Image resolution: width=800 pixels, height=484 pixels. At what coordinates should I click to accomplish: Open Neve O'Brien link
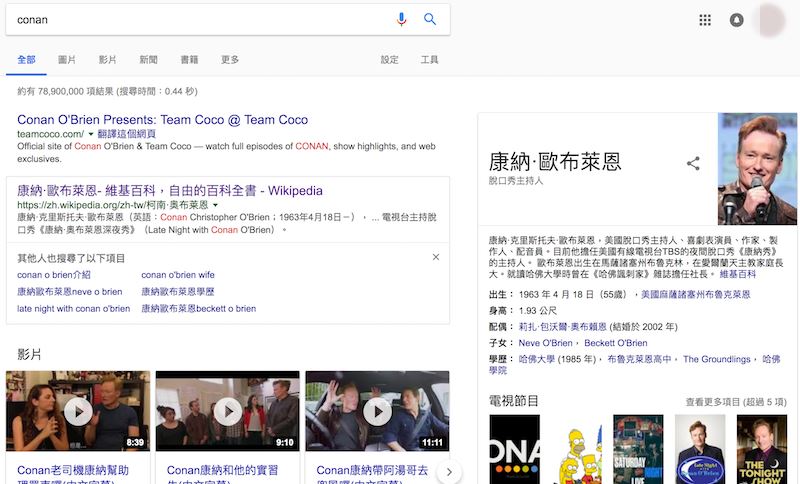(x=545, y=343)
